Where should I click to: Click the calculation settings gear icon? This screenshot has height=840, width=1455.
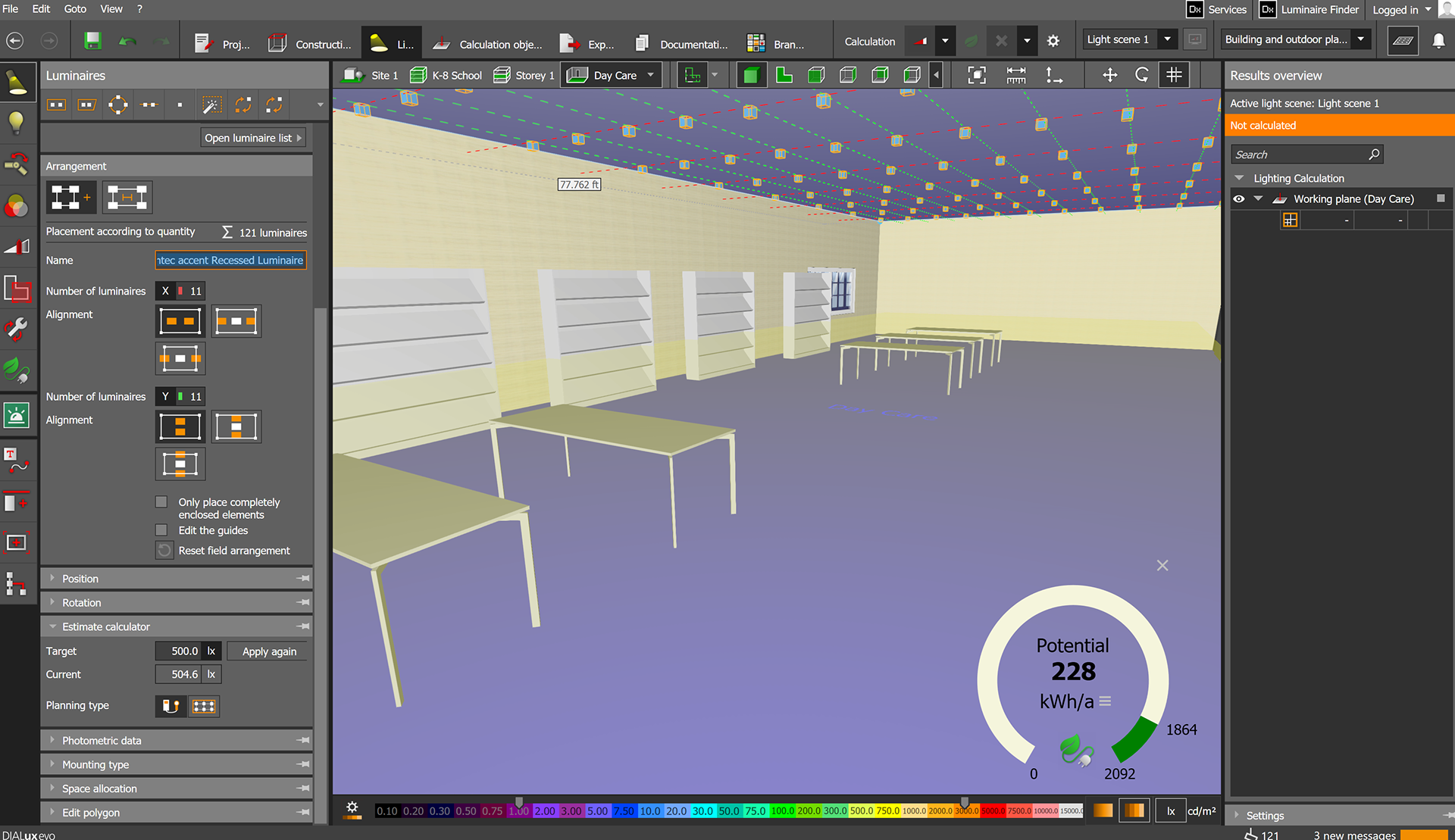tap(1053, 42)
